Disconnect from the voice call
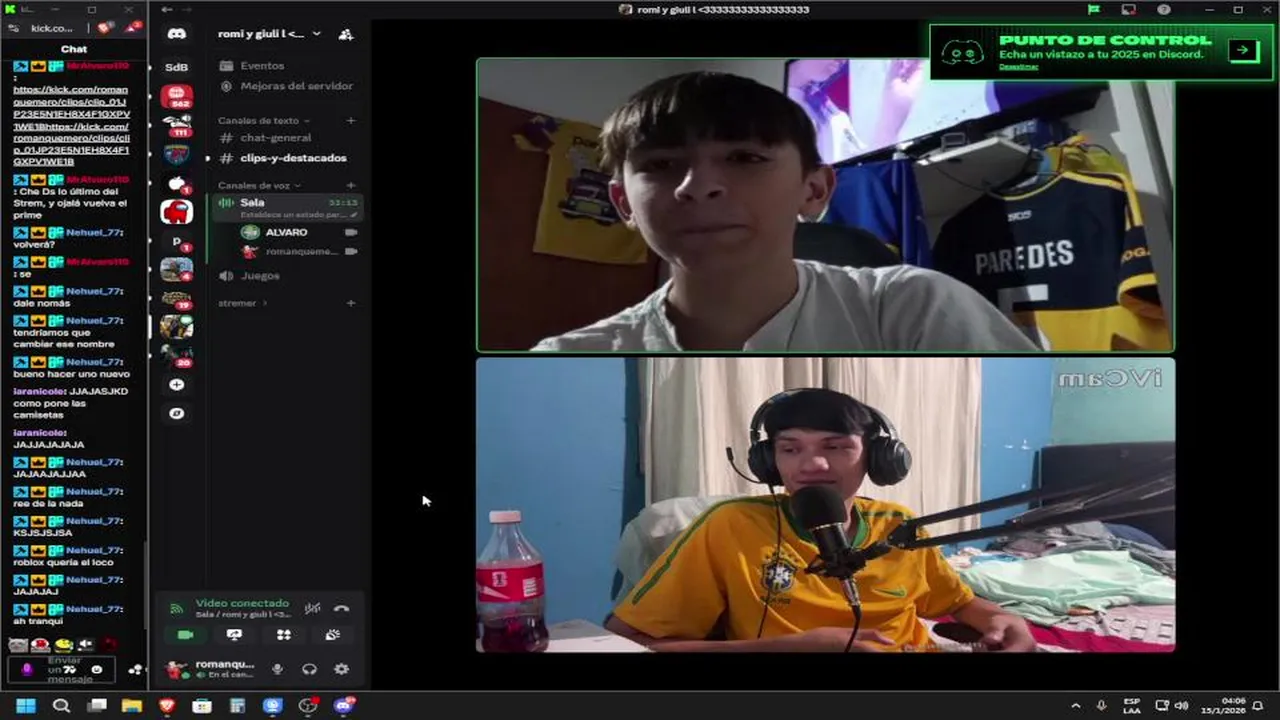The height and width of the screenshot is (720, 1280). point(342,608)
